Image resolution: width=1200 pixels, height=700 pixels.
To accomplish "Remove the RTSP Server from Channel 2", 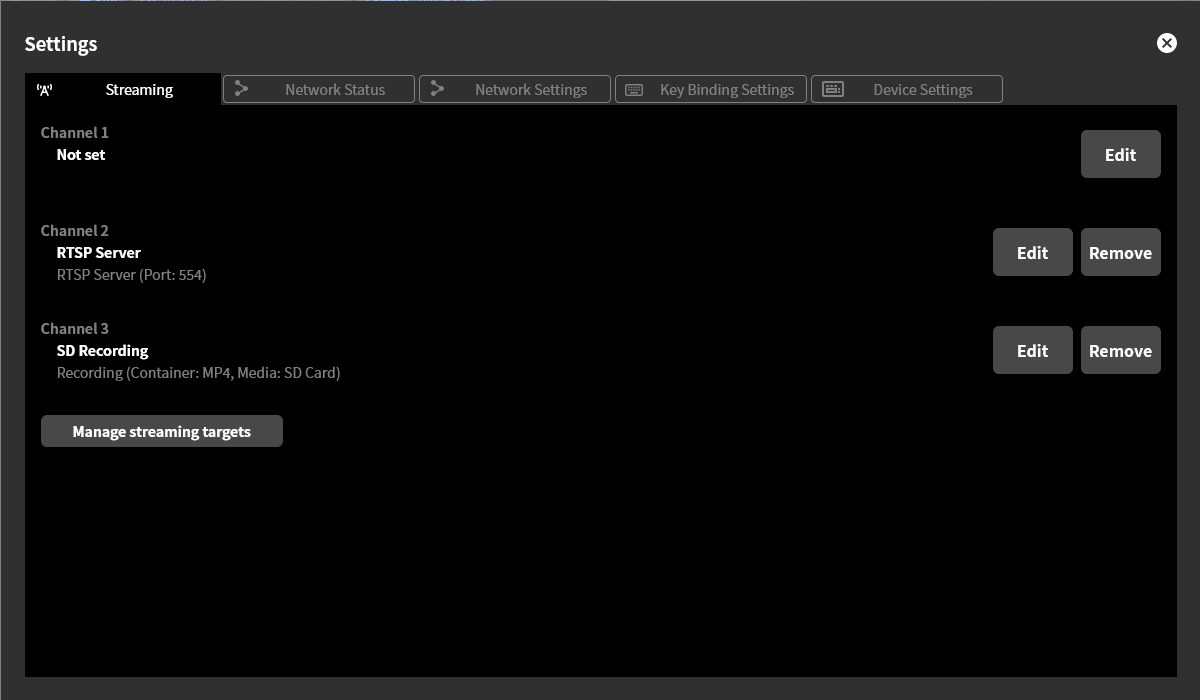I will click(x=1120, y=252).
